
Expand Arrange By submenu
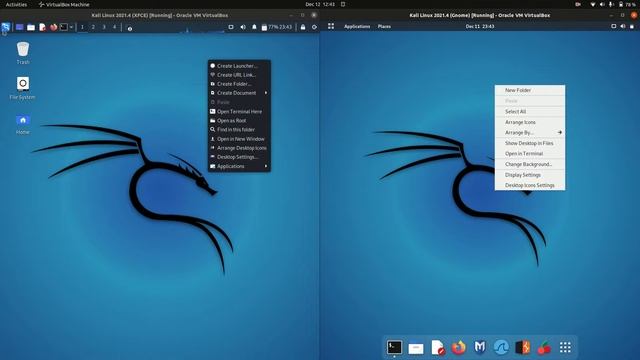click(530, 133)
